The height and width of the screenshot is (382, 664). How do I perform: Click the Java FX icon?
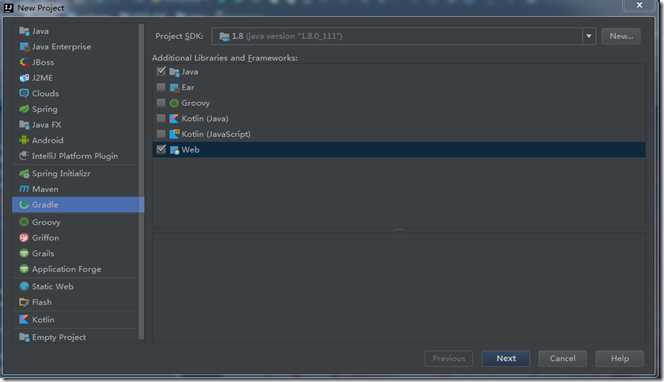pos(24,125)
